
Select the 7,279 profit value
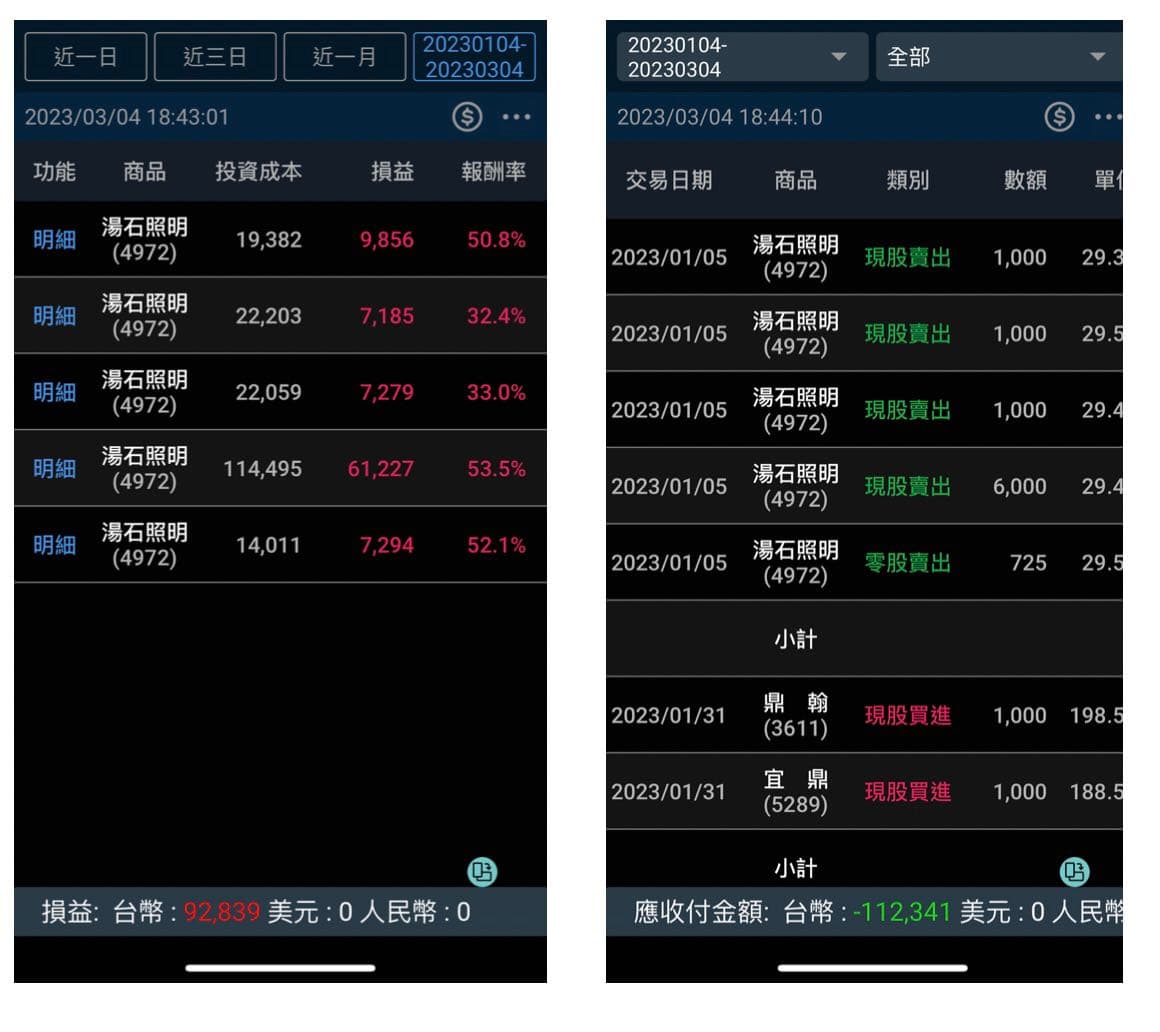pyautogui.click(x=387, y=392)
